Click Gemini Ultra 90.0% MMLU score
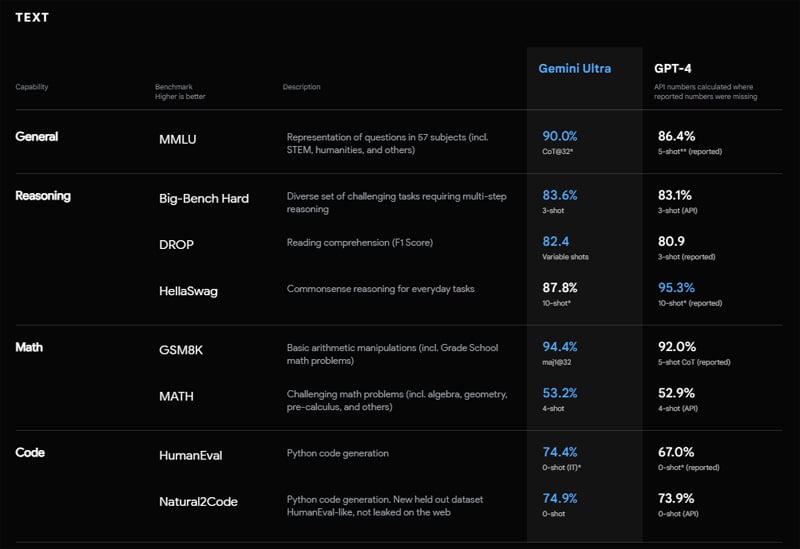Viewport: 800px width, 549px height. tap(560, 136)
